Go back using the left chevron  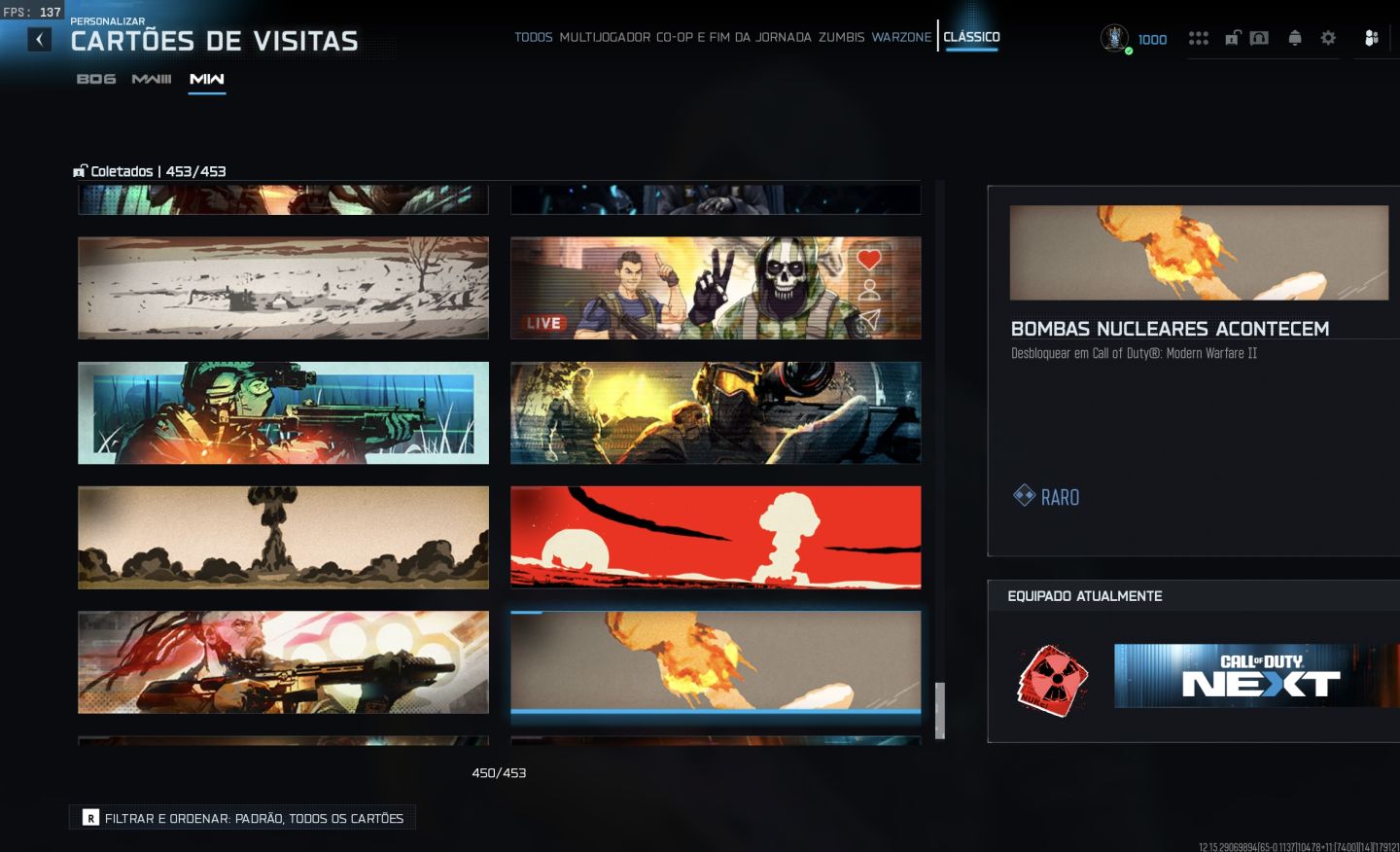[39, 39]
